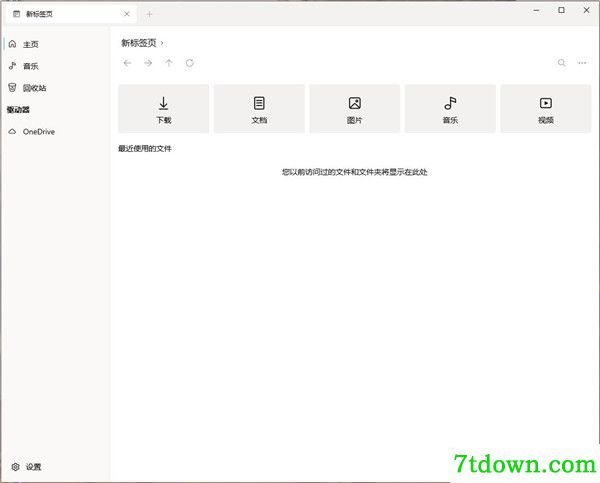The height and width of the screenshot is (483, 600).
Task: Click the tab page icon in title bar
Action: click(x=16, y=14)
